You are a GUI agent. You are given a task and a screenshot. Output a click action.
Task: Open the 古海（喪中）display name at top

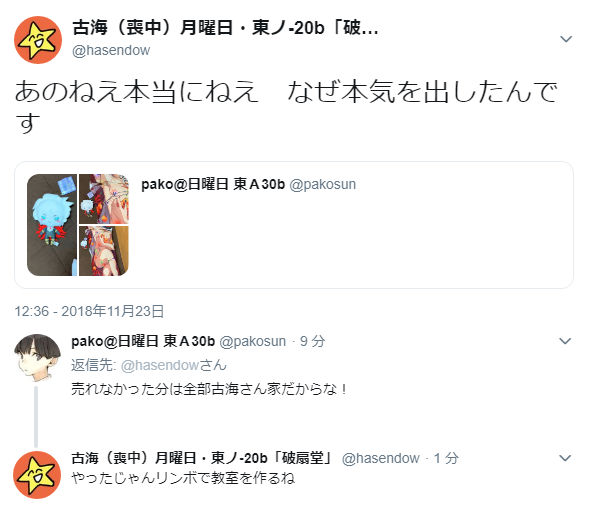click(225, 28)
